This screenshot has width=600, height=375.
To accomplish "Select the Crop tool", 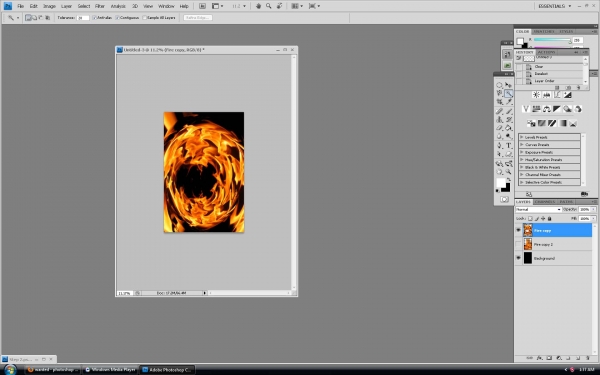I will pyautogui.click(x=499, y=102).
